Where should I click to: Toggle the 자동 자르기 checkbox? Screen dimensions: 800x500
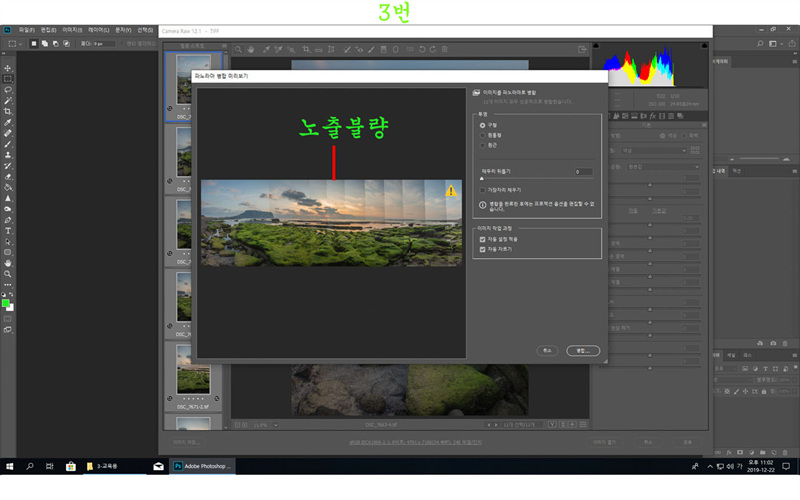click(x=482, y=249)
